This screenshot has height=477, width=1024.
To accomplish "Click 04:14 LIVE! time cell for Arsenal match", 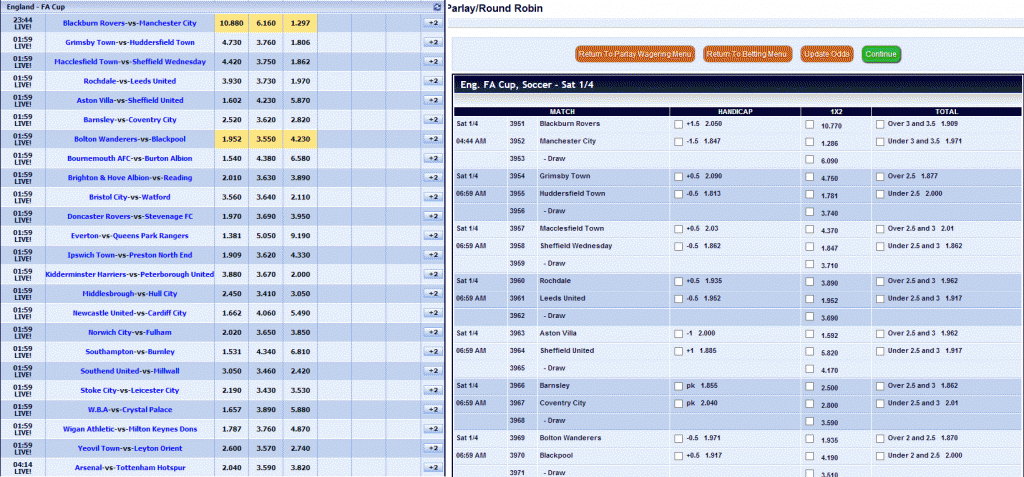I will (22, 468).
